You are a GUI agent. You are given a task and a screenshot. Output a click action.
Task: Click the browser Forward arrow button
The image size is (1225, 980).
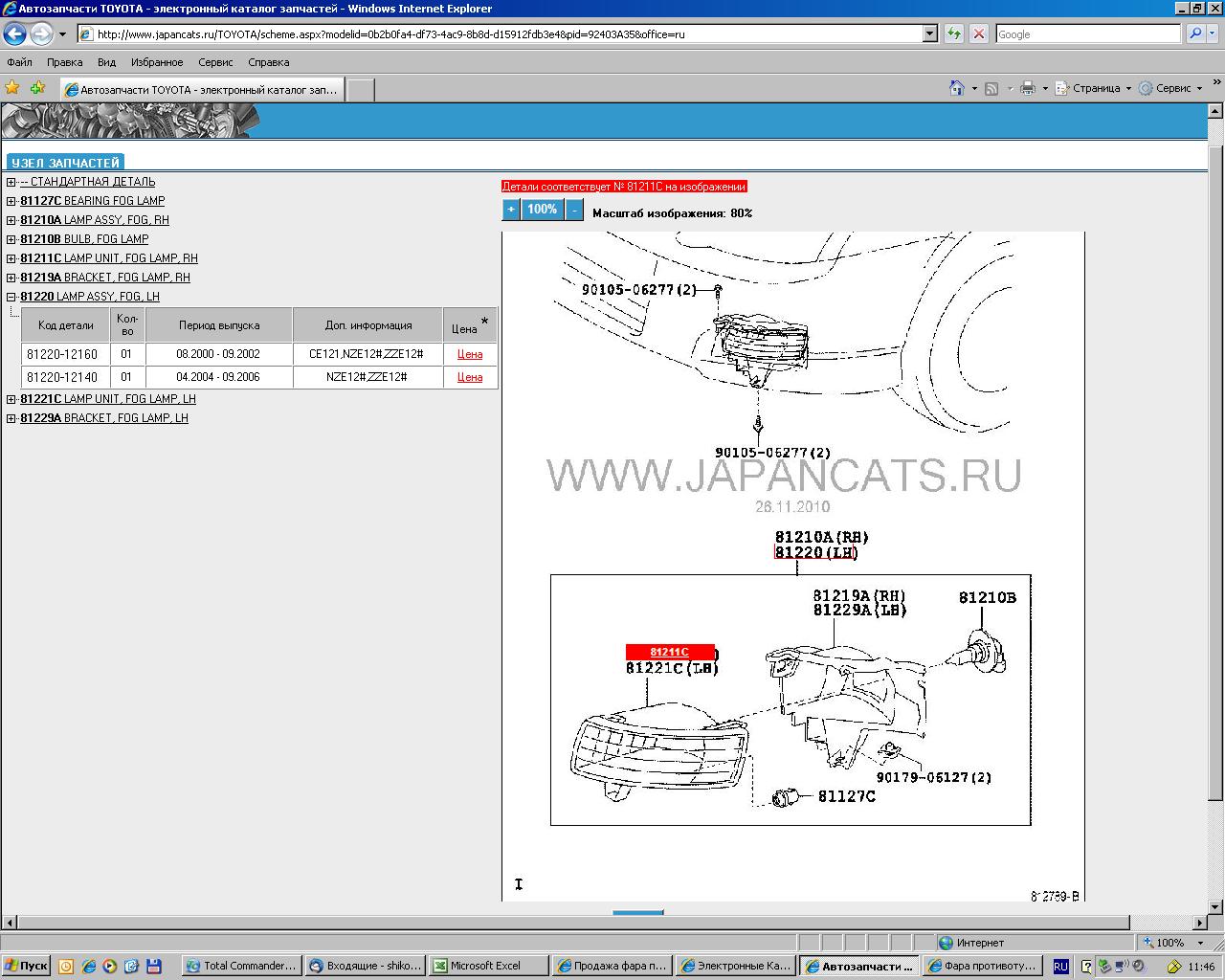point(41,34)
